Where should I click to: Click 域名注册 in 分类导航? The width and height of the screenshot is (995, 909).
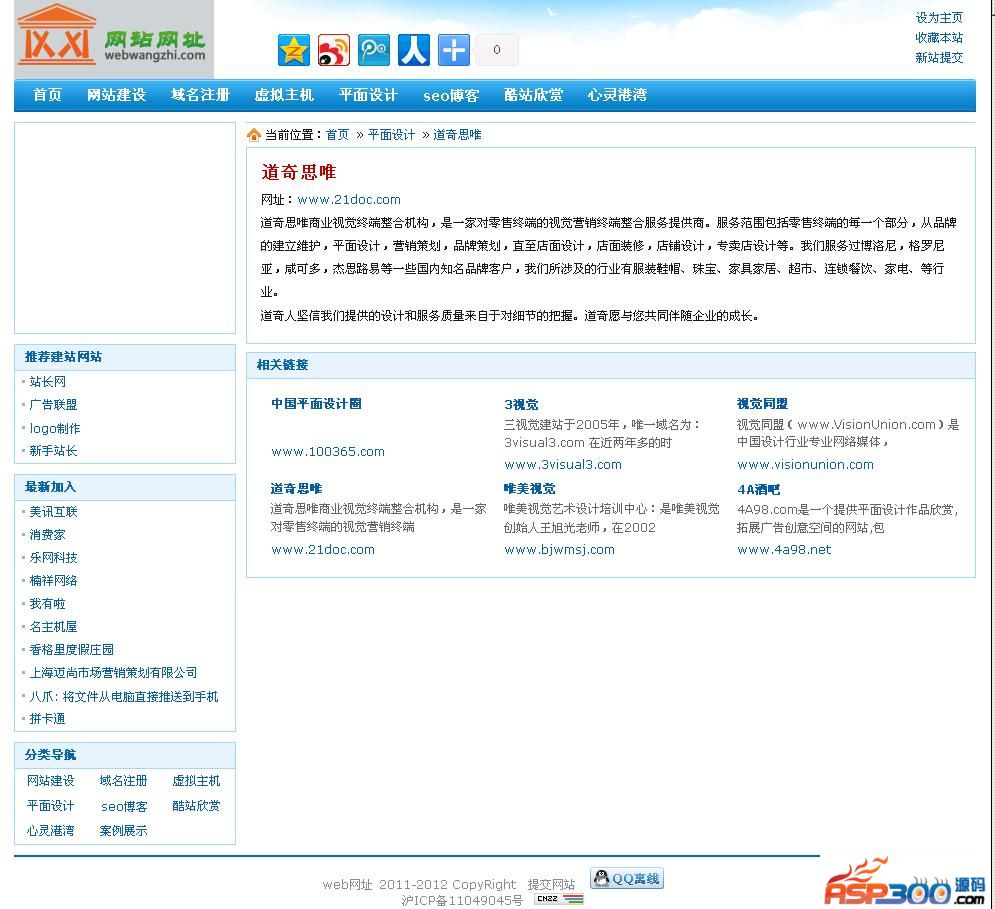123,780
